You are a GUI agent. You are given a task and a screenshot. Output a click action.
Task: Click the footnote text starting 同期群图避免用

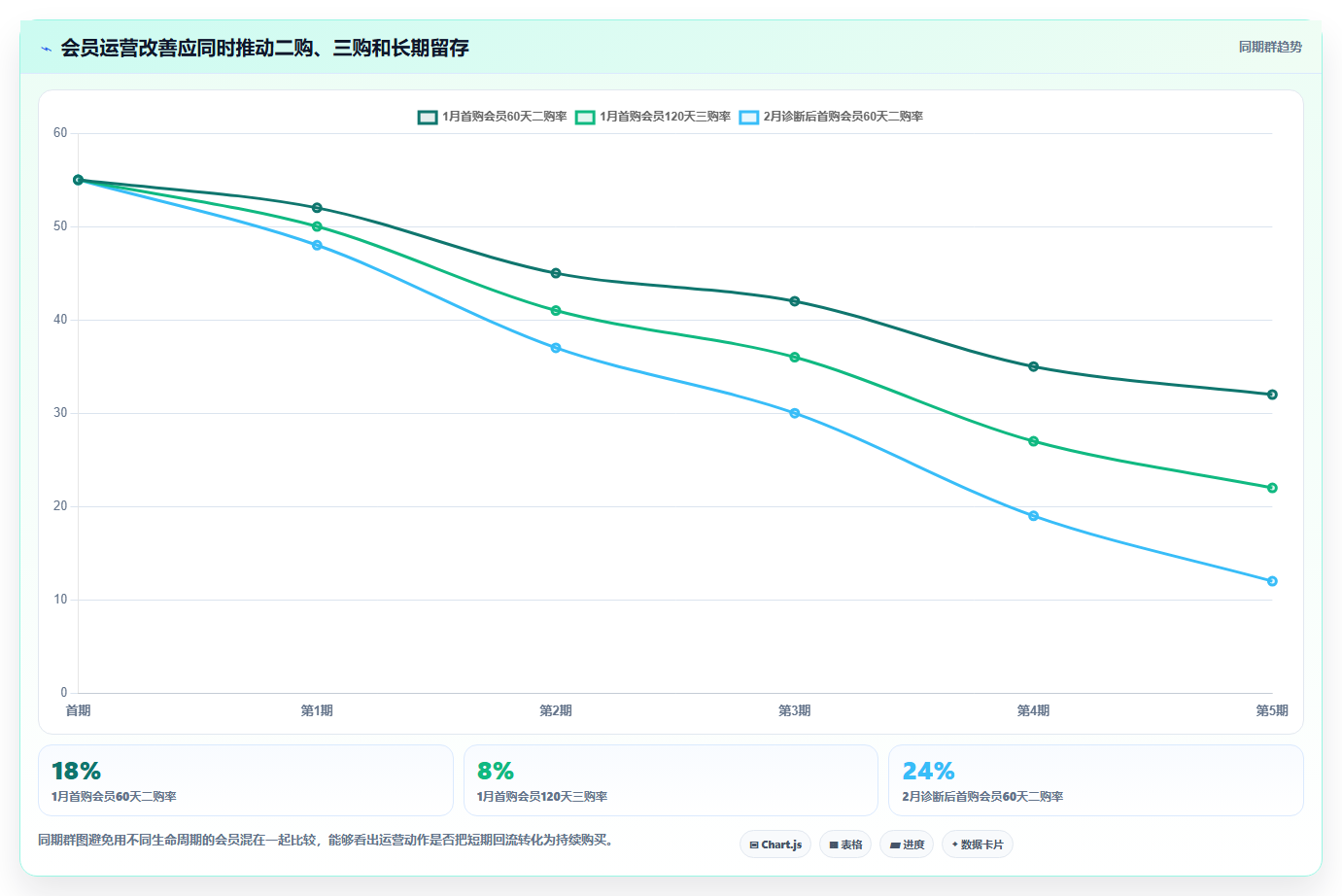point(326,840)
